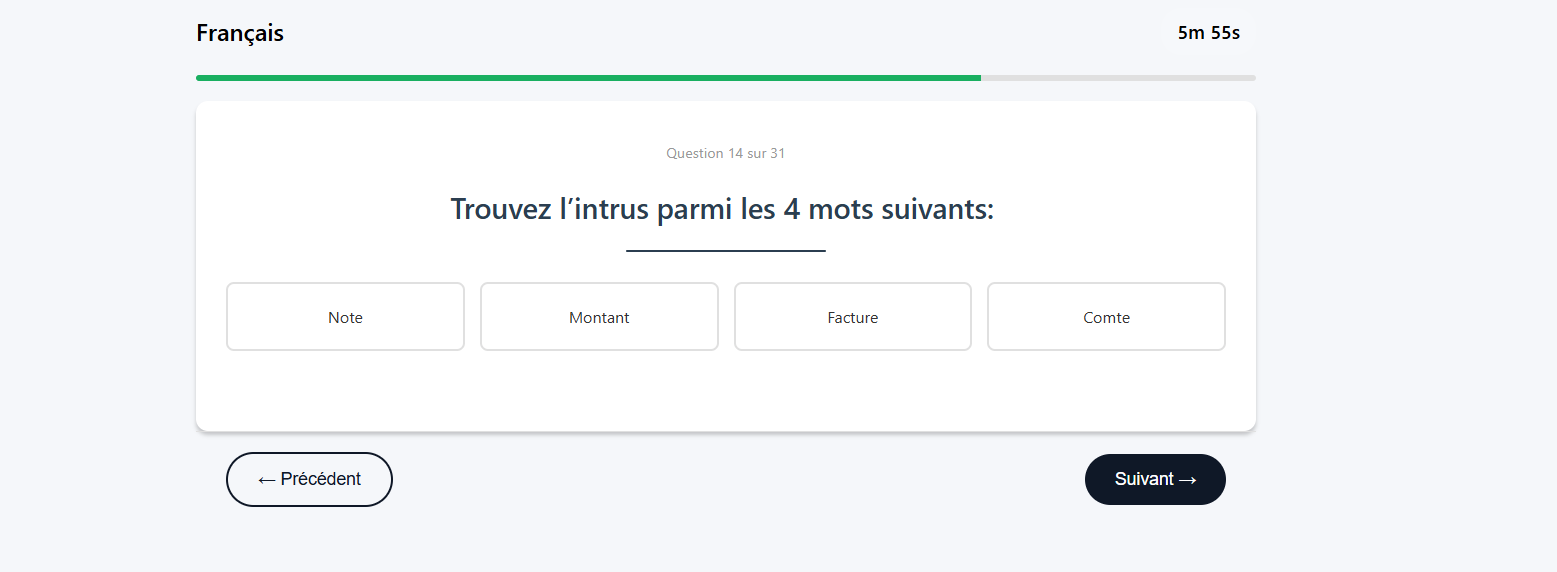Screen dimensions: 1557x572
Task: Click the "Trouvez l'intrus" question title
Action: pyautogui.click(x=722, y=210)
